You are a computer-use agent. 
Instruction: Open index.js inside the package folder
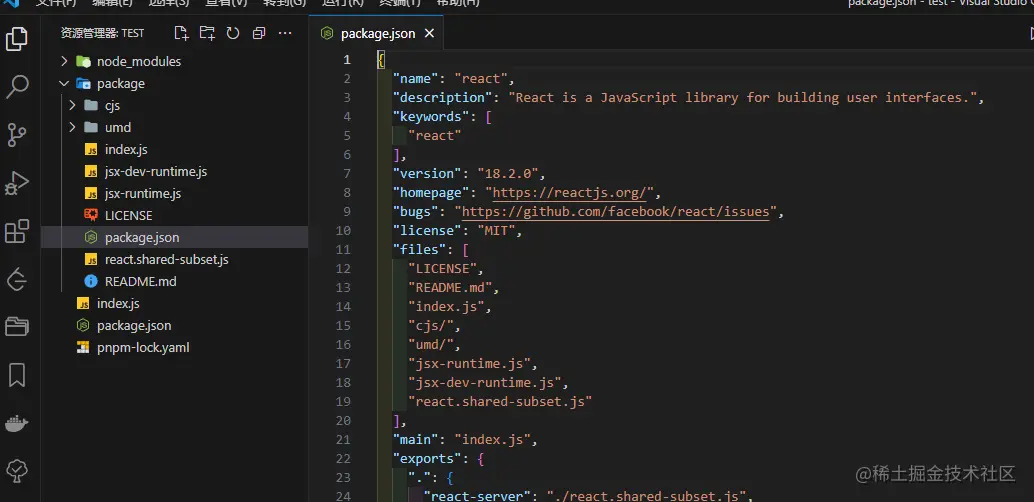[126, 150]
